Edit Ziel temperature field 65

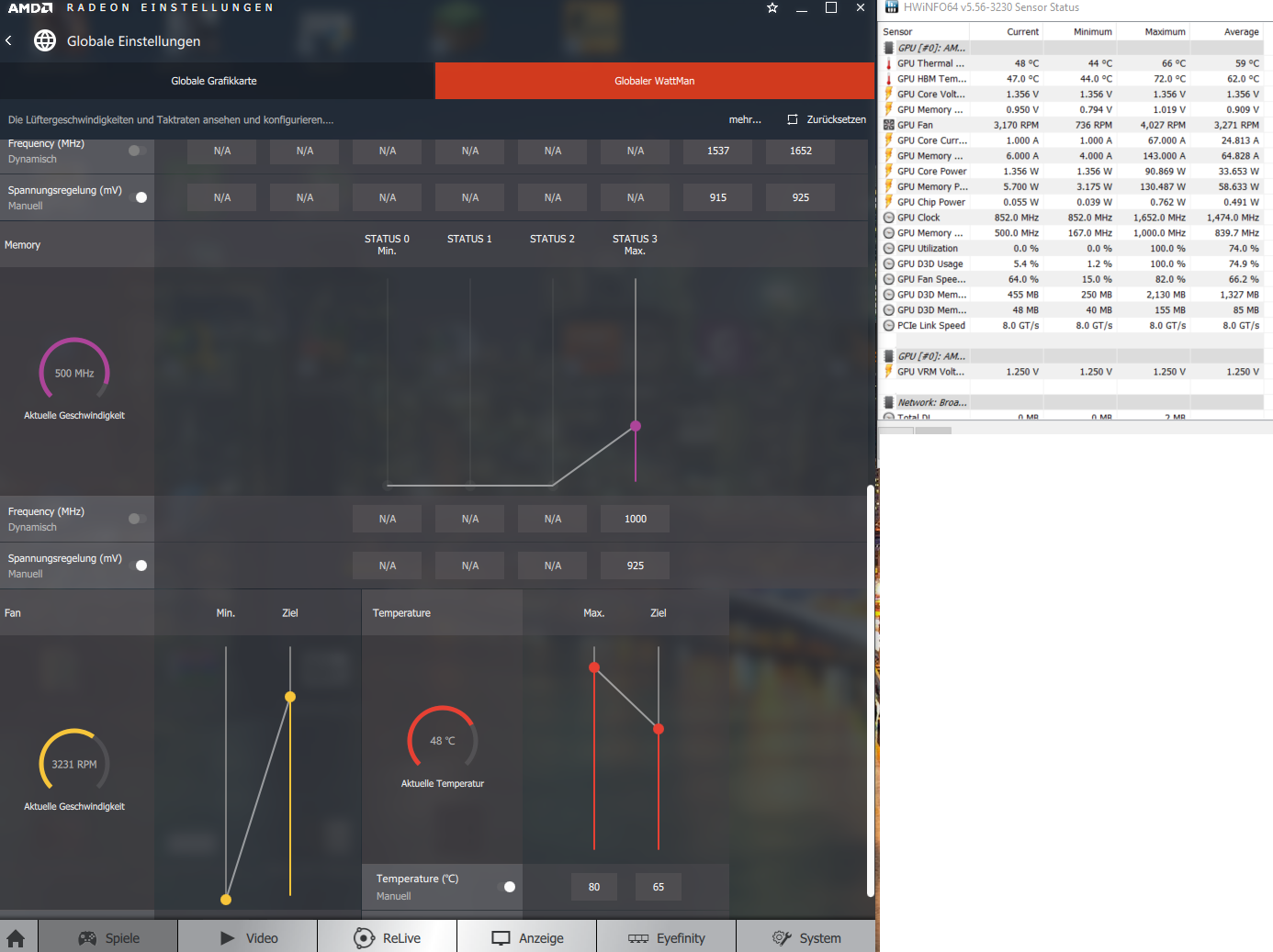pos(659,887)
